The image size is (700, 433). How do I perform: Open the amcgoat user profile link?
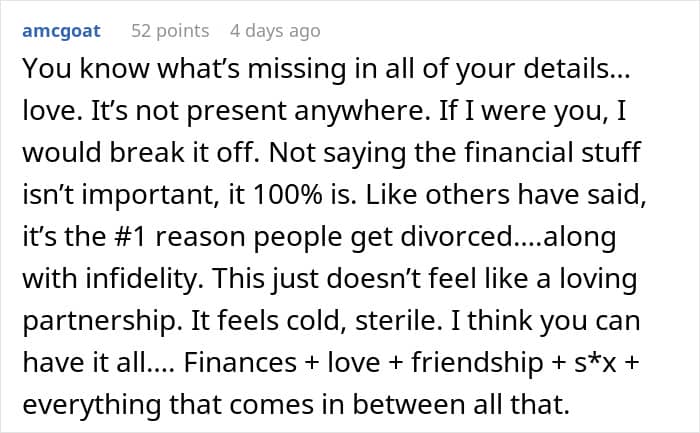pyautogui.click(x=62, y=31)
